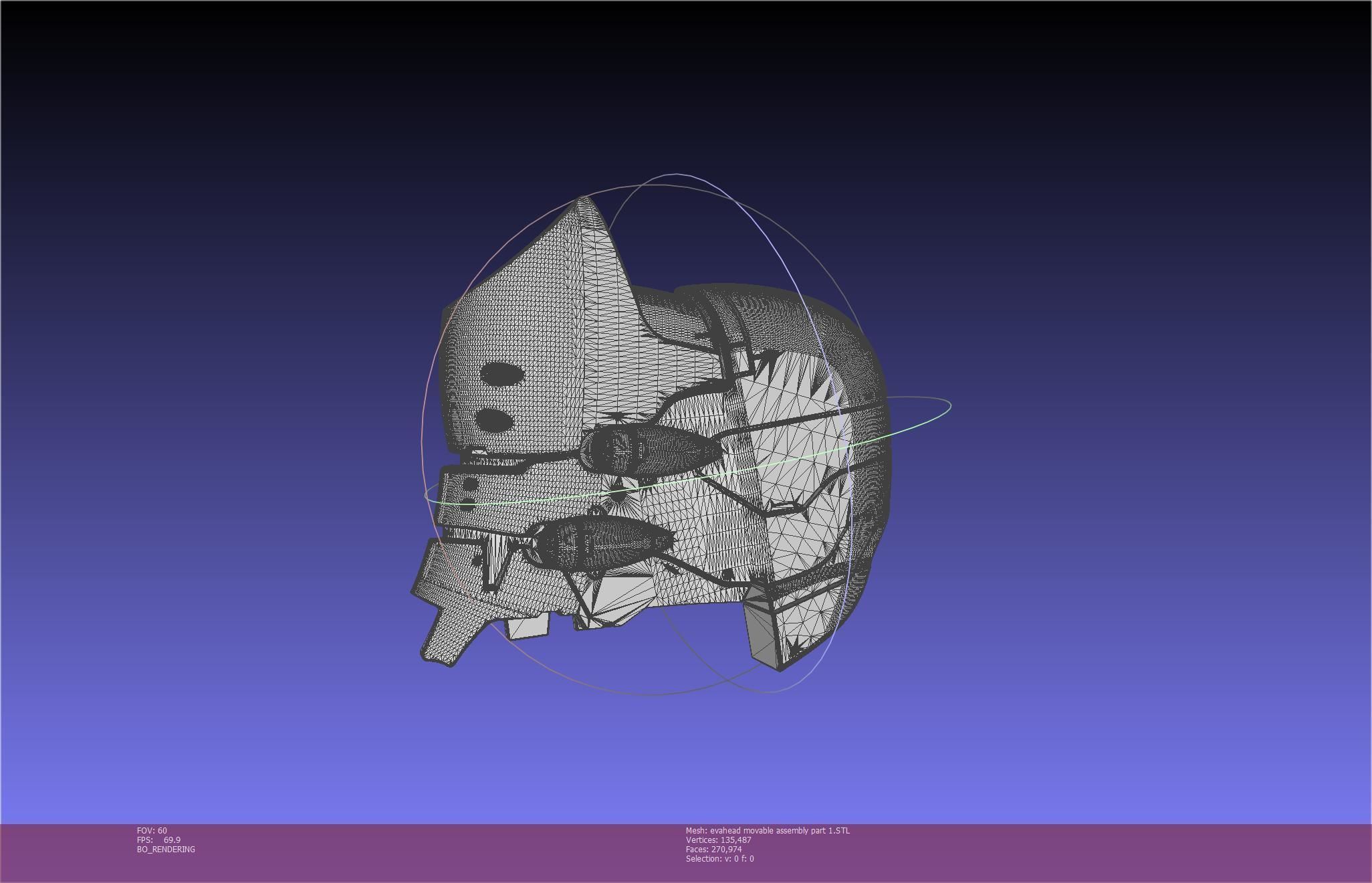The height and width of the screenshot is (883, 1372).
Task: Click the Faces: 270,974 count
Action: pyautogui.click(x=713, y=849)
